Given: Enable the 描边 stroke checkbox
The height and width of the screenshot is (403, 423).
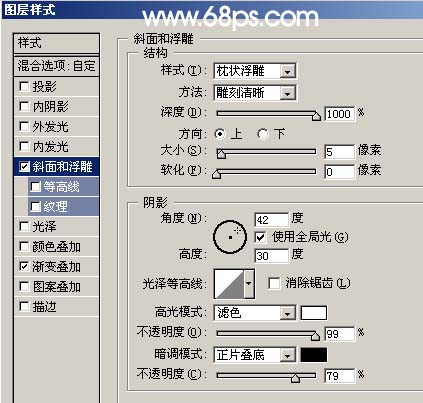Looking at the screenshot, I should [x=24, y=307].
